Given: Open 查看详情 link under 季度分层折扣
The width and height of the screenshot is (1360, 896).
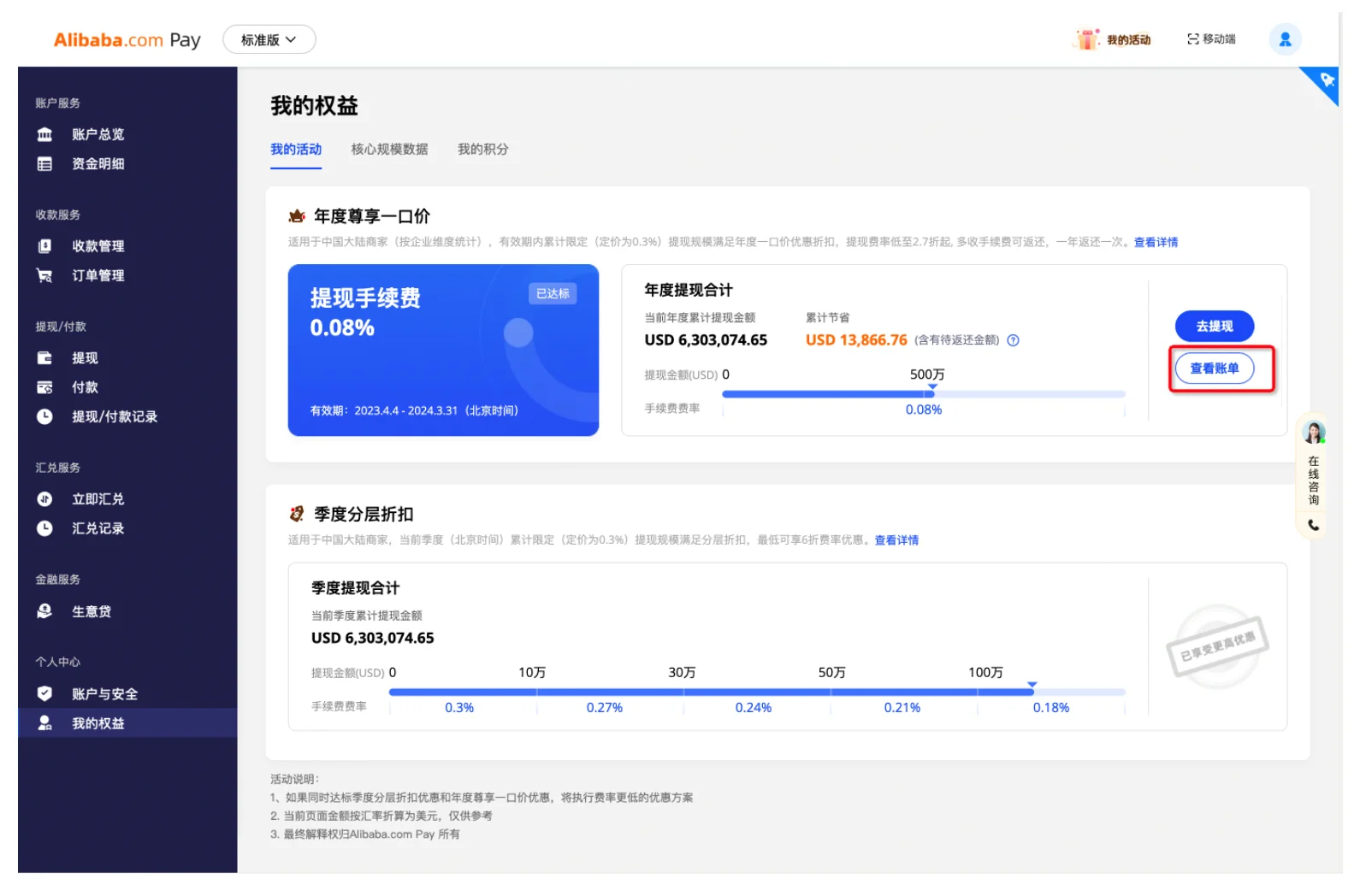Looking at the screenshot, I should point(896,540).
